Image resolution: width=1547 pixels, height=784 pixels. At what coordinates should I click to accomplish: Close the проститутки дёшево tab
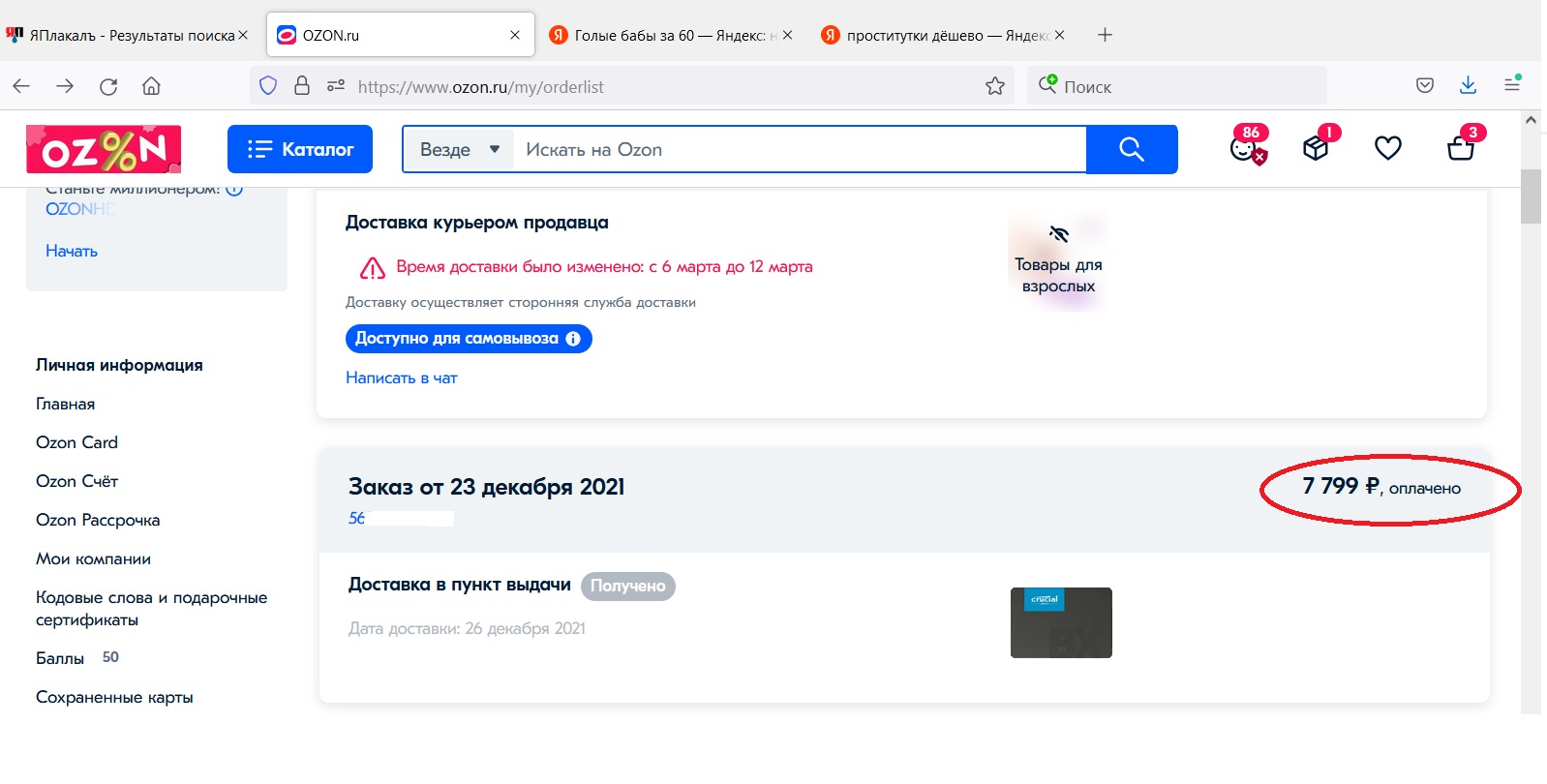(x=1059, y=35)
